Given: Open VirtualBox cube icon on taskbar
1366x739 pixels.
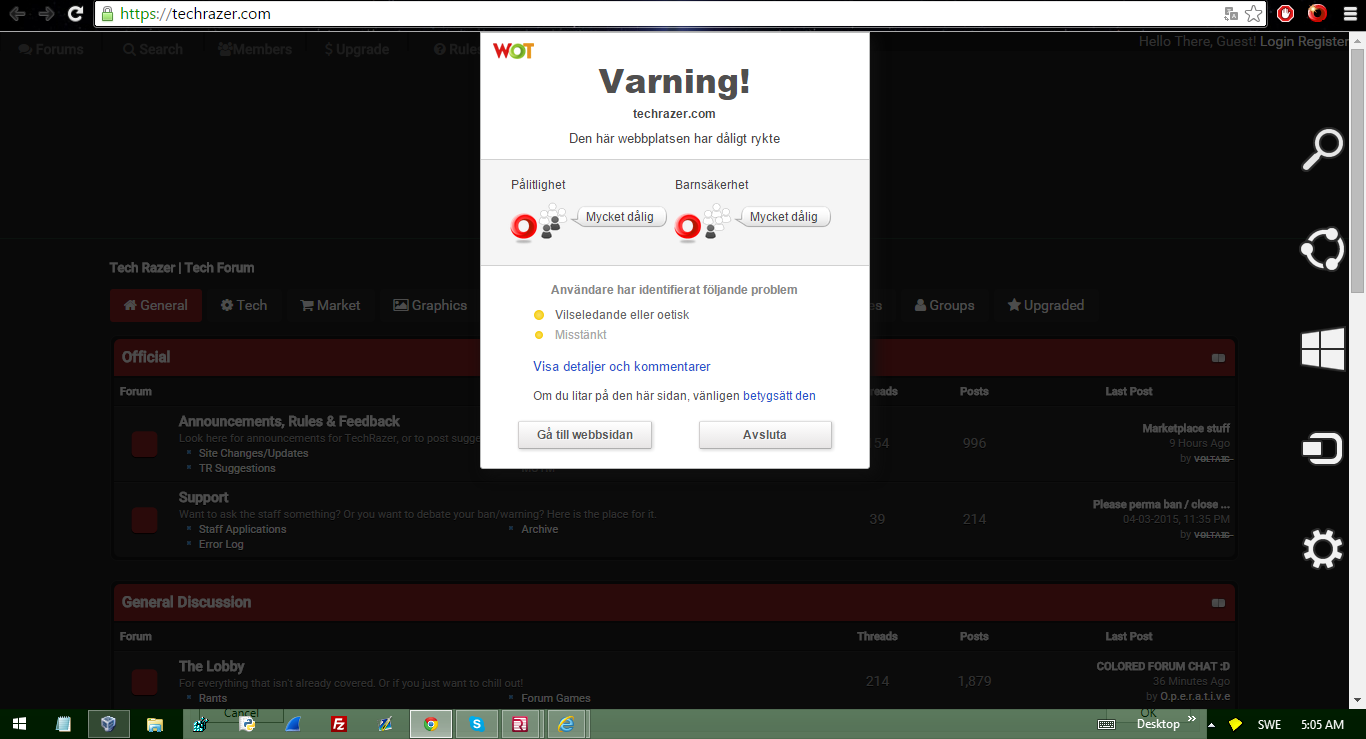Looking at the screenshot, I should (108, 724).
